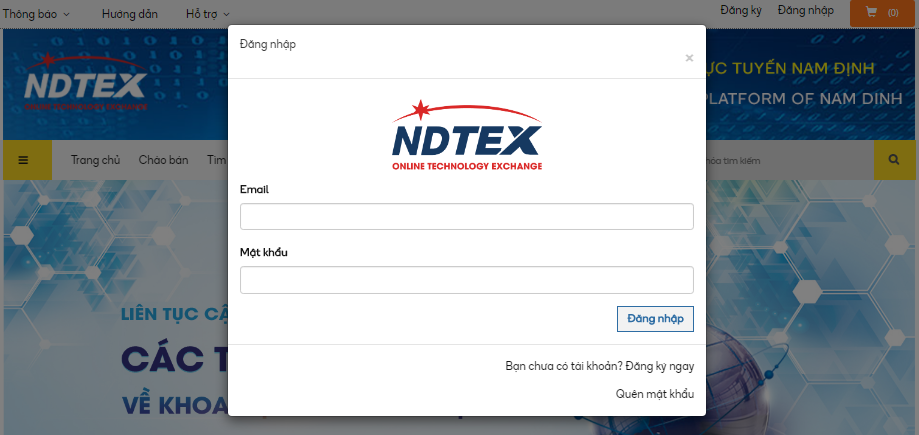Expand the Hỗ trợ dropdown
The width and height of the screenshot is (919, 435).
coord(207,14)
